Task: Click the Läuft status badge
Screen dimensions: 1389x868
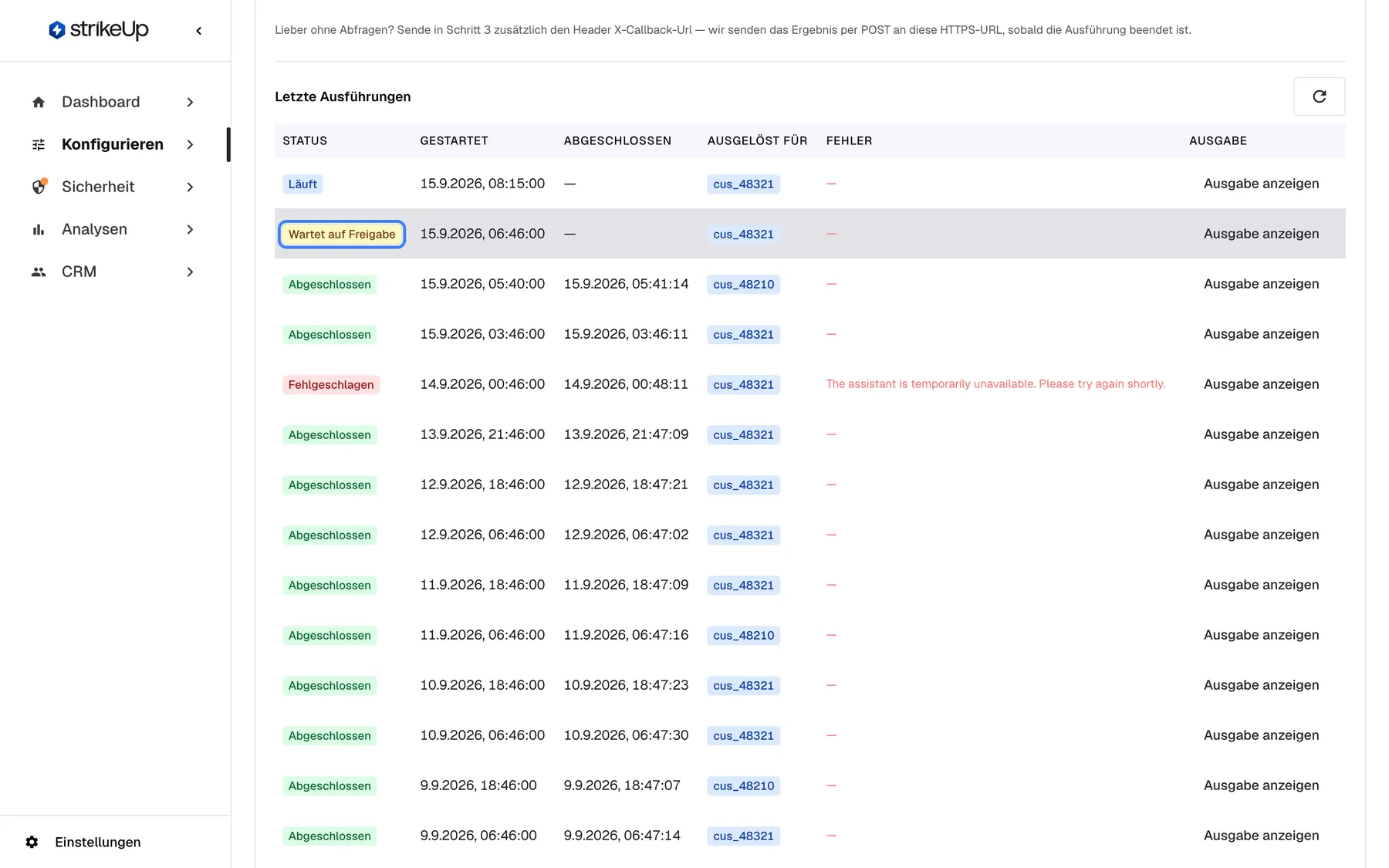Action: [302, 184]
